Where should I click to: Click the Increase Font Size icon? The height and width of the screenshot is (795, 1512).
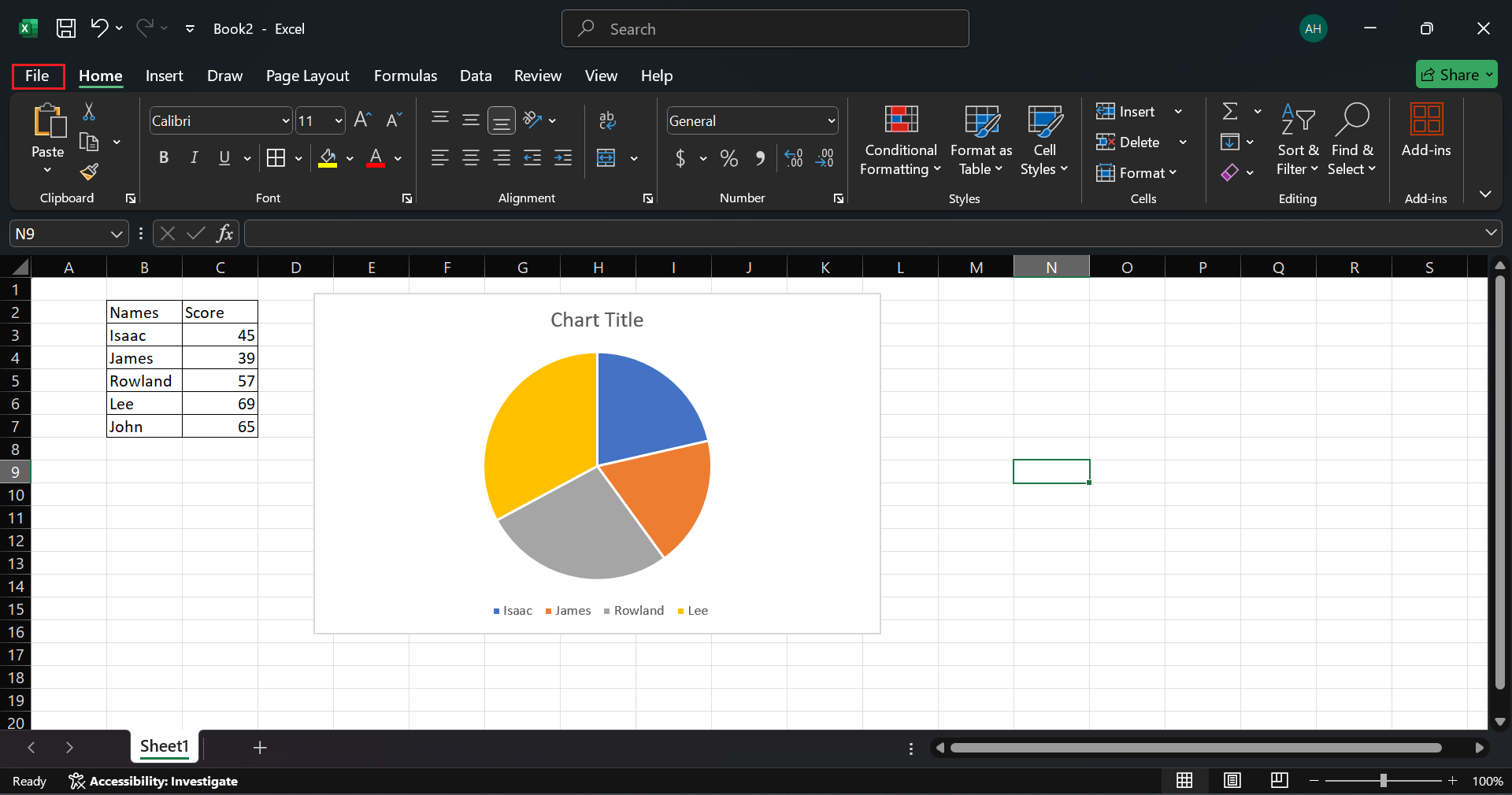click(362, 120)
